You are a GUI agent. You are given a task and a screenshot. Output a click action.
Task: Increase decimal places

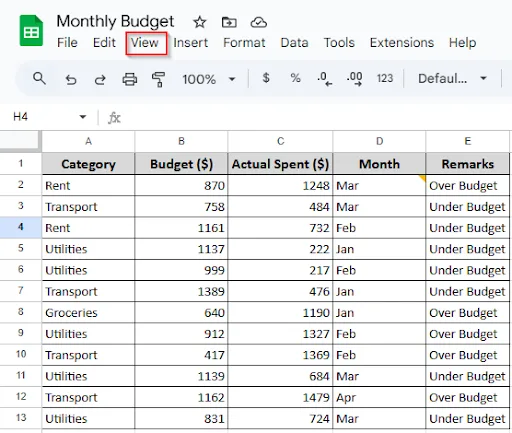(x=354, y=79)
